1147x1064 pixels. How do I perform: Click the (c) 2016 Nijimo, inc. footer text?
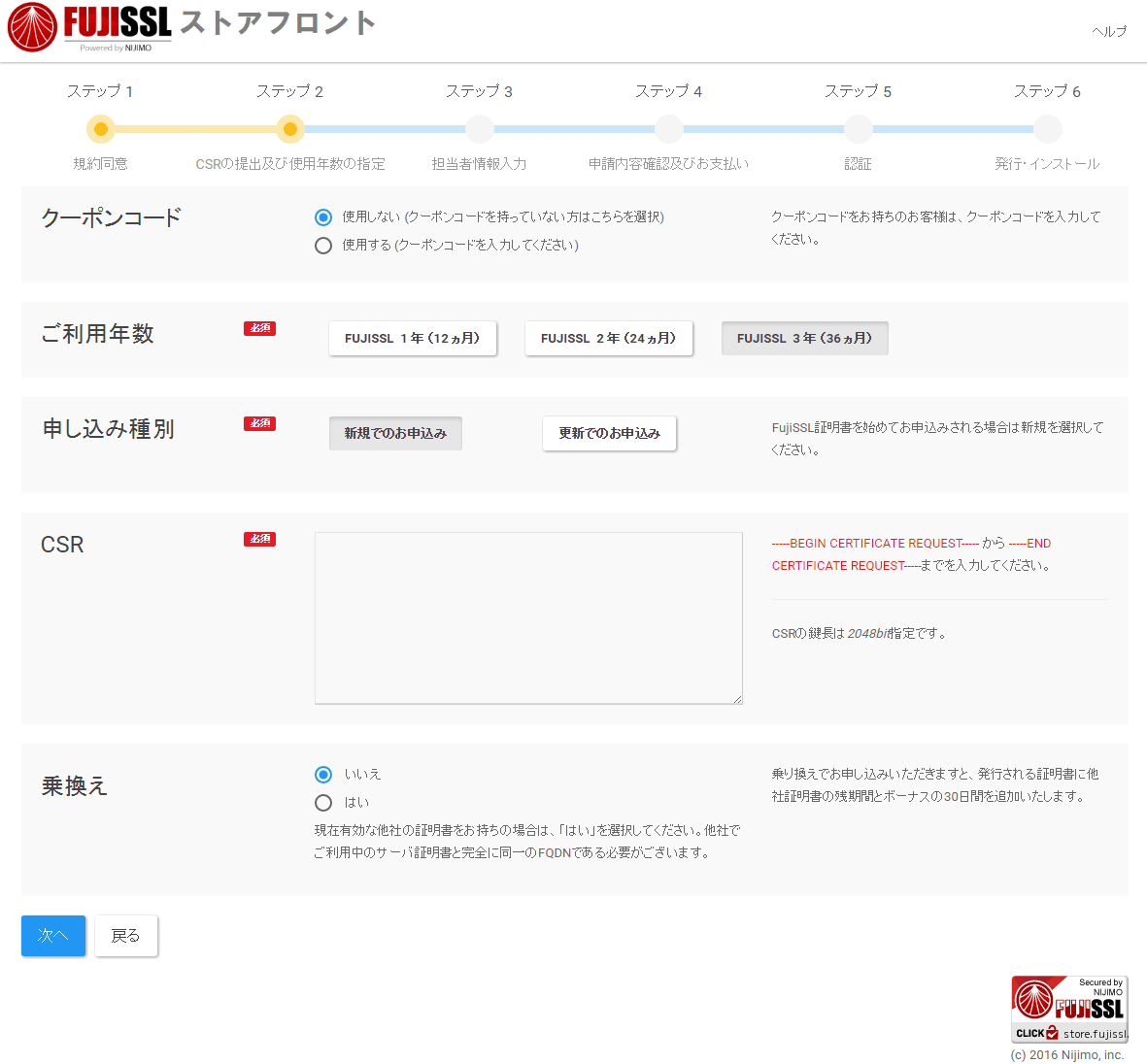tap(1067, 1055)
